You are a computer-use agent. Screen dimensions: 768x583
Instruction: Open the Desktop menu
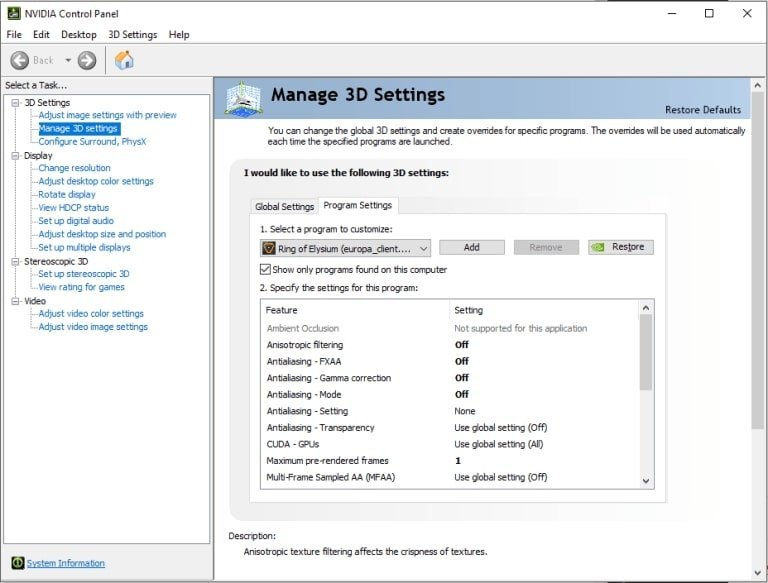click(78, 34)
